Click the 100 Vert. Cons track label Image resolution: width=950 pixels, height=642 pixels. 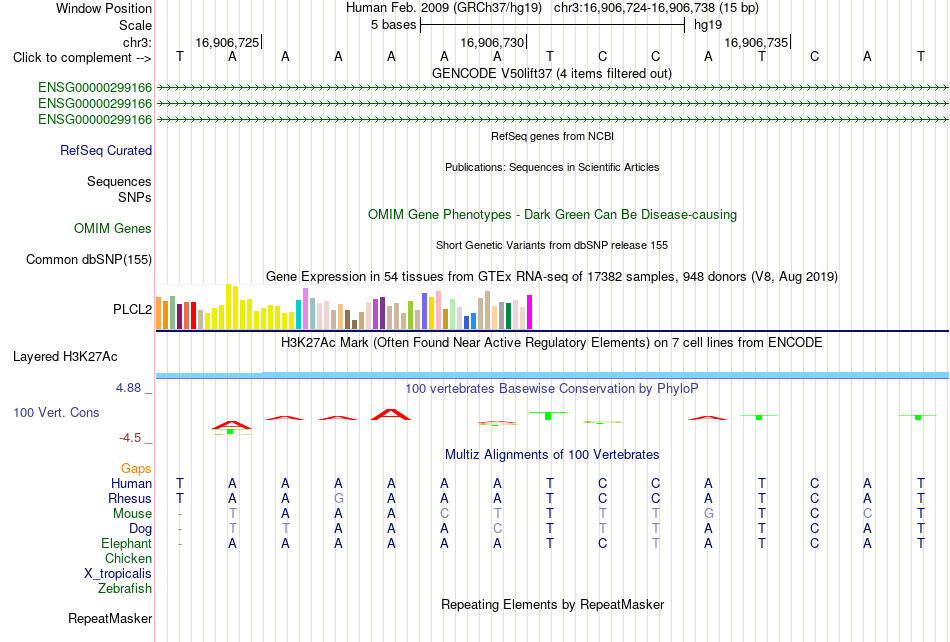[56, 412]
